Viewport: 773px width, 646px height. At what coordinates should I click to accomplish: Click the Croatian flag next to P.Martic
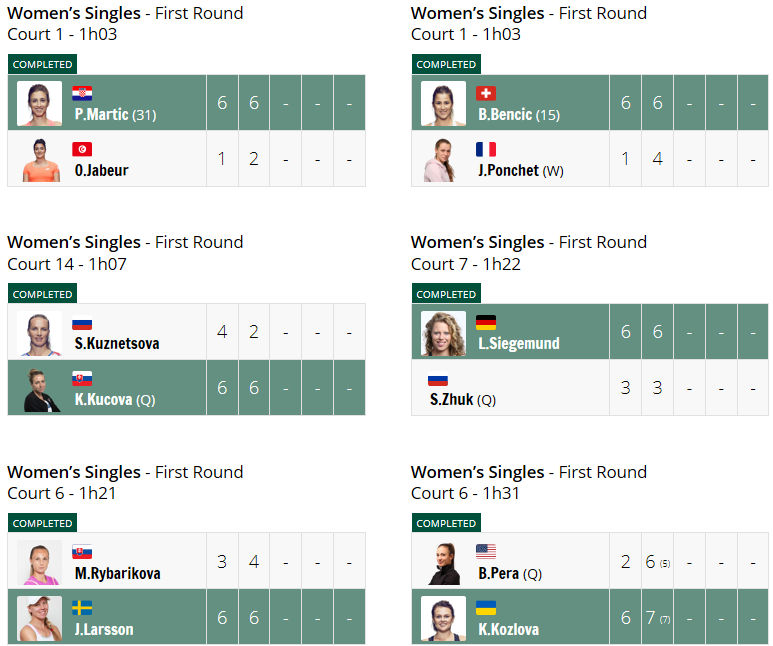[x=82, y=93]
